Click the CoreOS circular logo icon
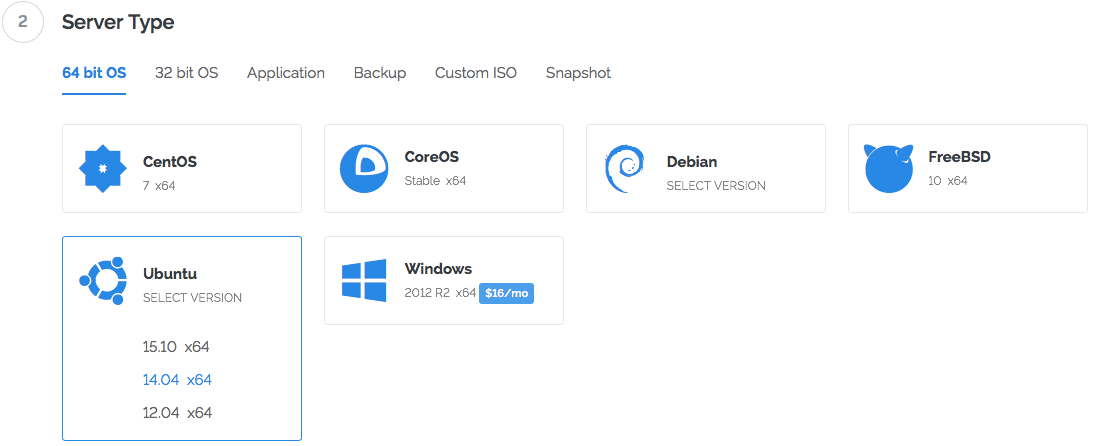The height and width of the screenshot is (446, 1093). pyautogui.click(x=364, y=169)
